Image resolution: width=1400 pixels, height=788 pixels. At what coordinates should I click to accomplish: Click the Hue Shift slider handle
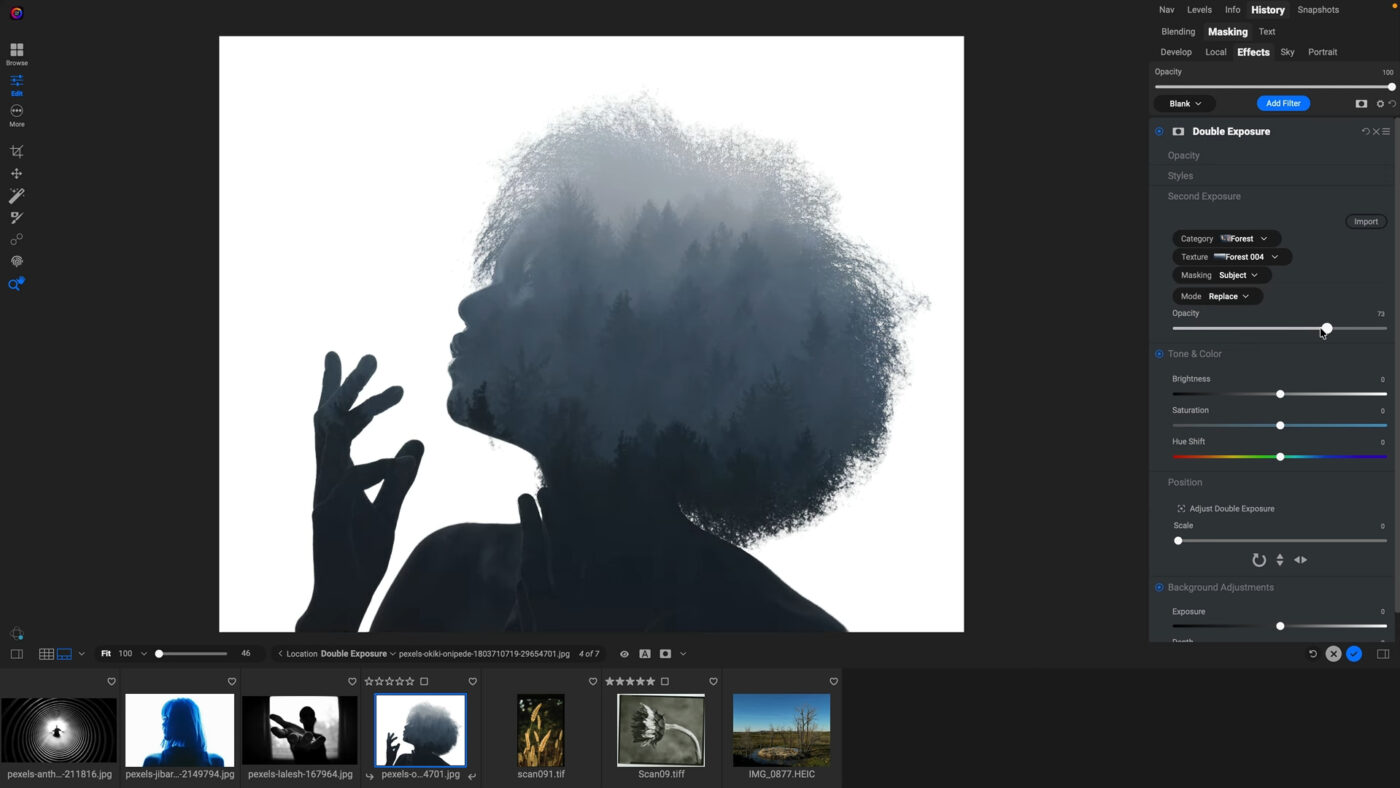(1280, 457)
